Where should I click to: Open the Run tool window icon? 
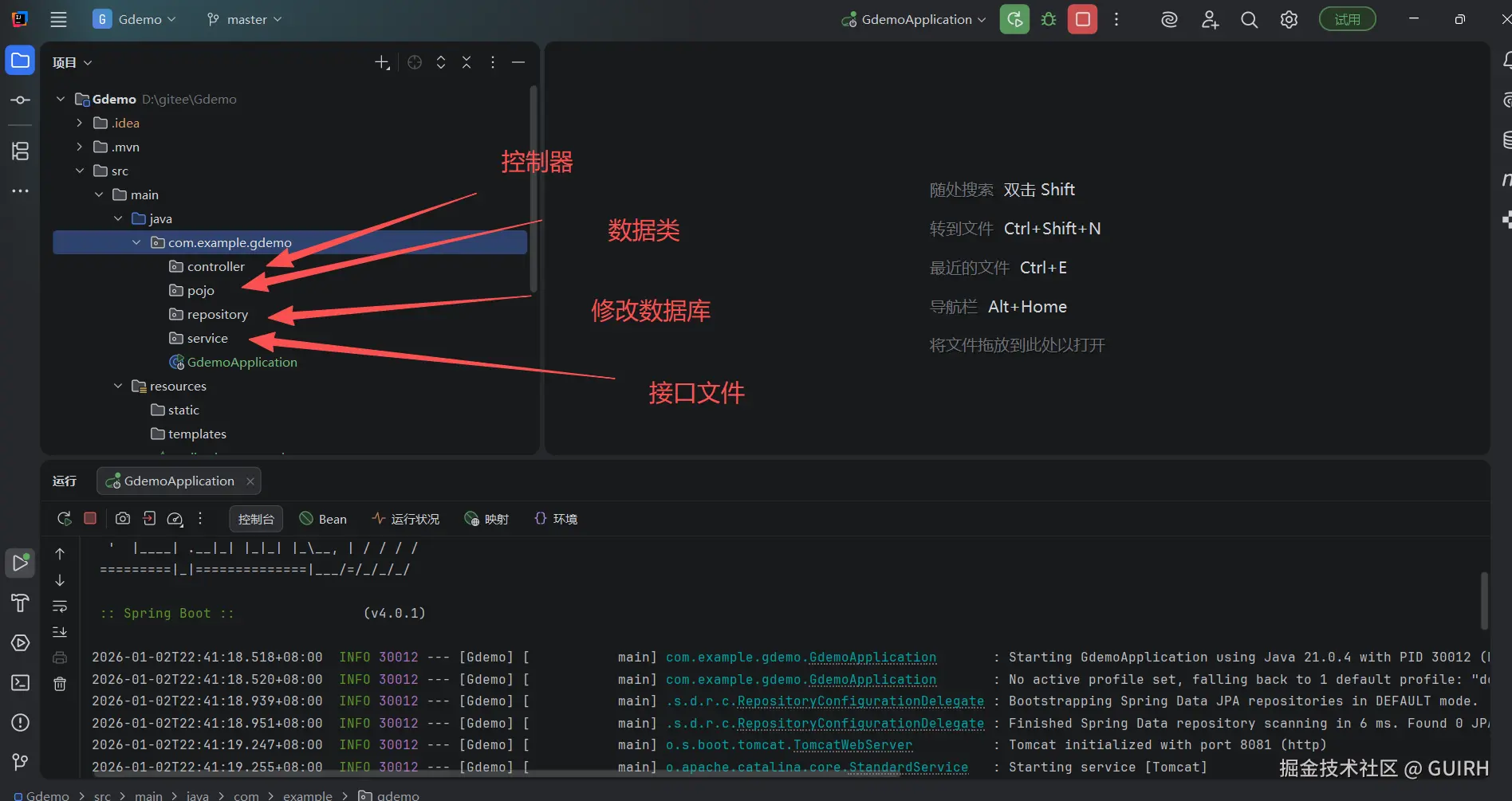[20, 563]
